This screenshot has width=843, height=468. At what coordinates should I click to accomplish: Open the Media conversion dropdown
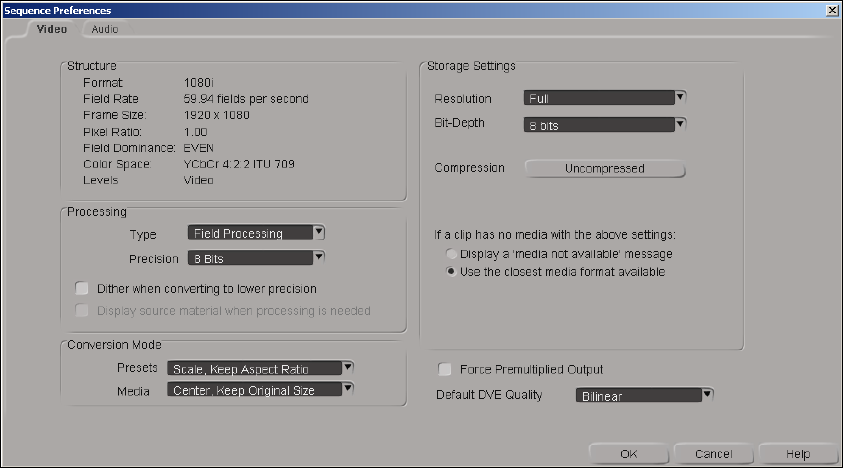260,390
